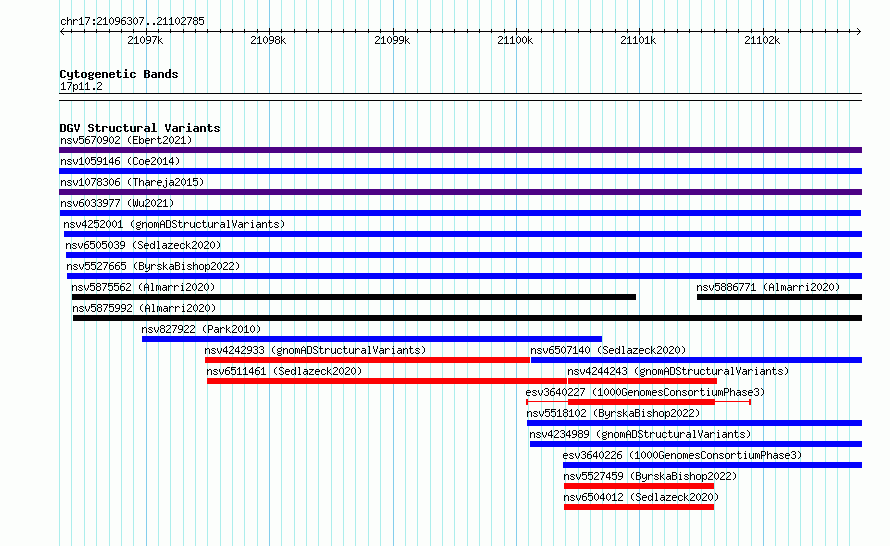
Task: Select the red bar under nsv6504012
Action: 639,507
